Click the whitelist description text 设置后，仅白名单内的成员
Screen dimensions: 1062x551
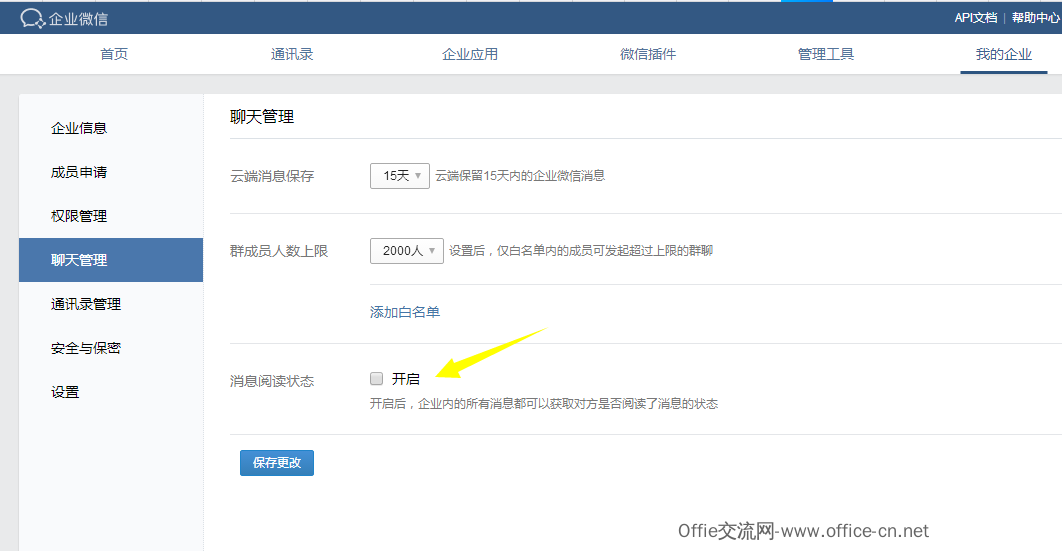point(581,250)
